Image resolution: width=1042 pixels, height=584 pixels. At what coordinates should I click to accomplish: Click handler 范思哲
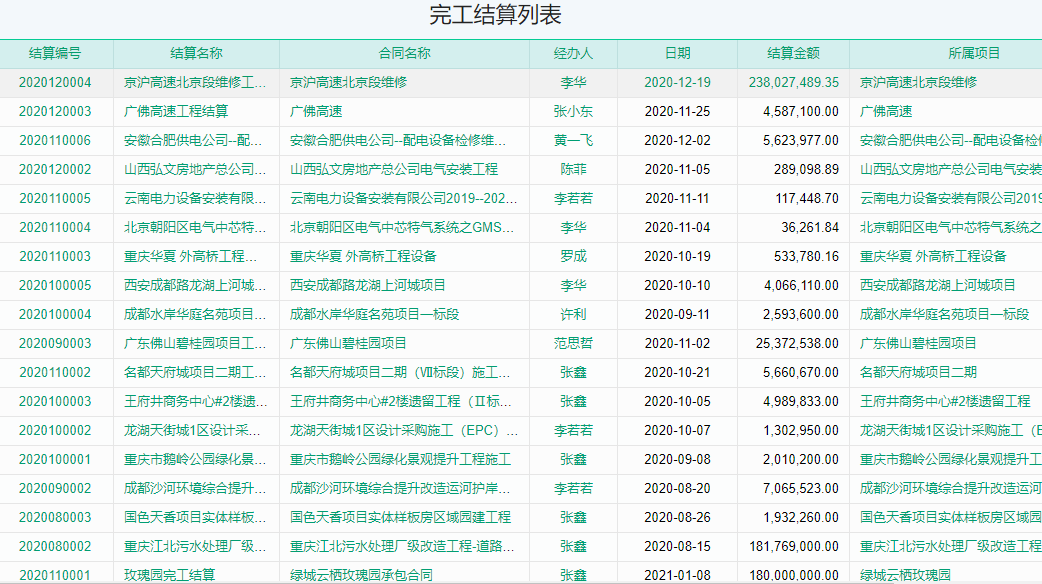pyautogui.click(x=573, y=343)
